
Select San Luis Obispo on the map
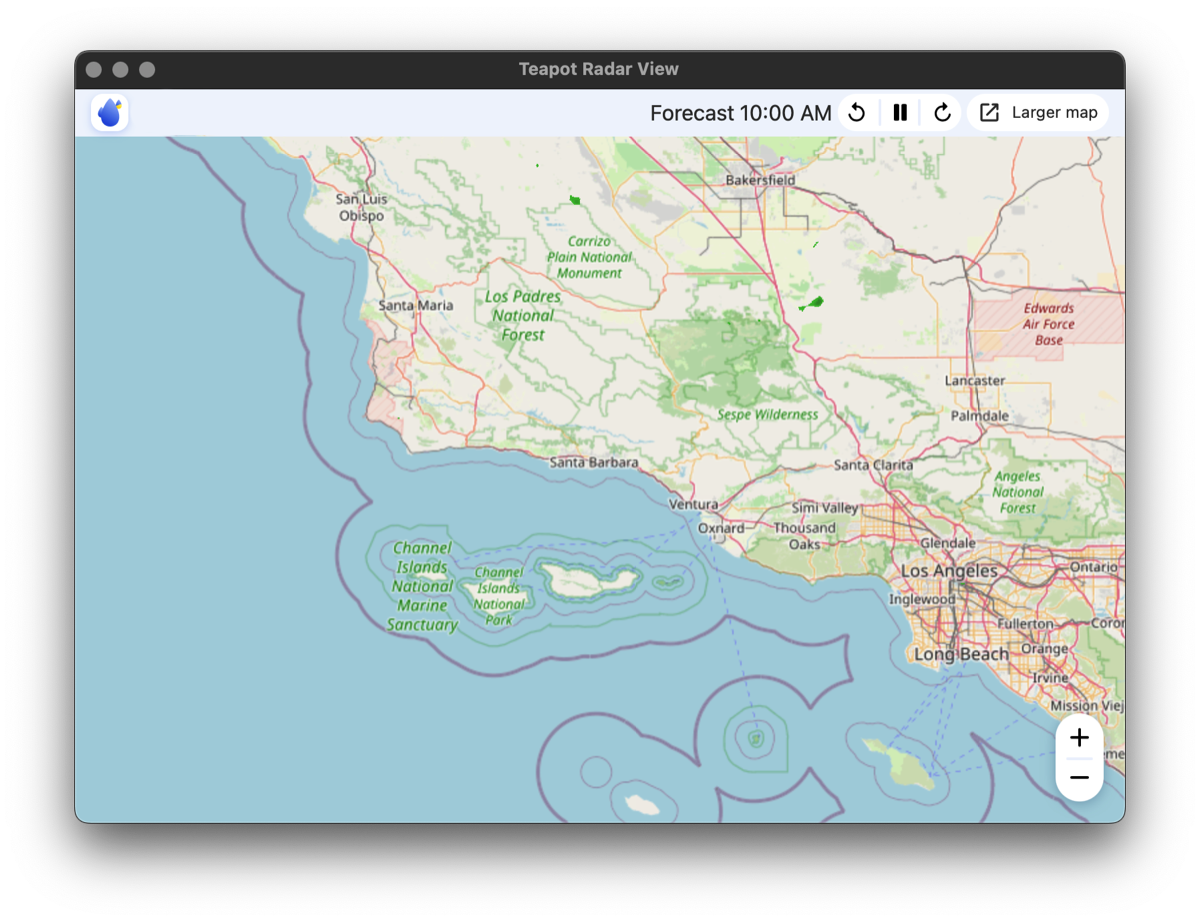click(x=360, y=207)
